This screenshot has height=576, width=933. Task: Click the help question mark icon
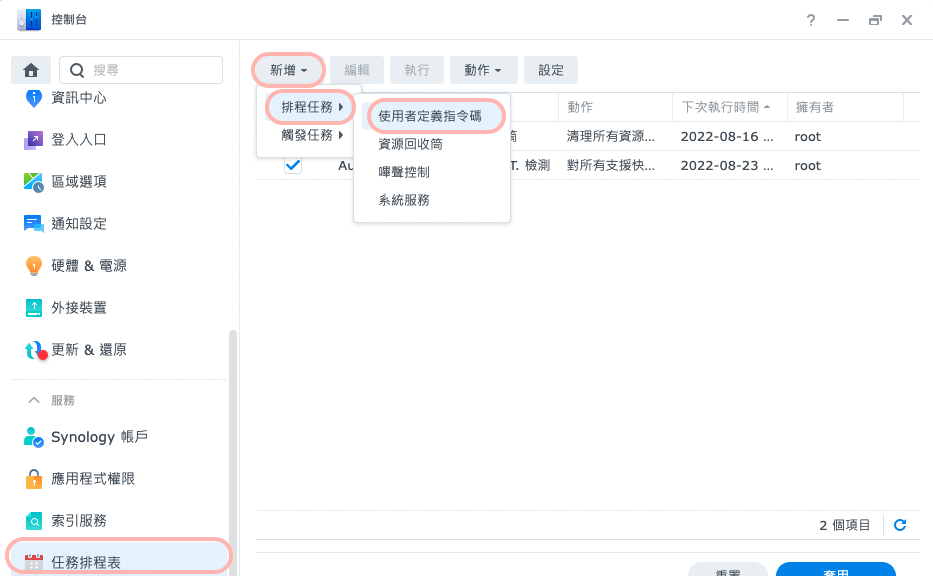point(811,20)
